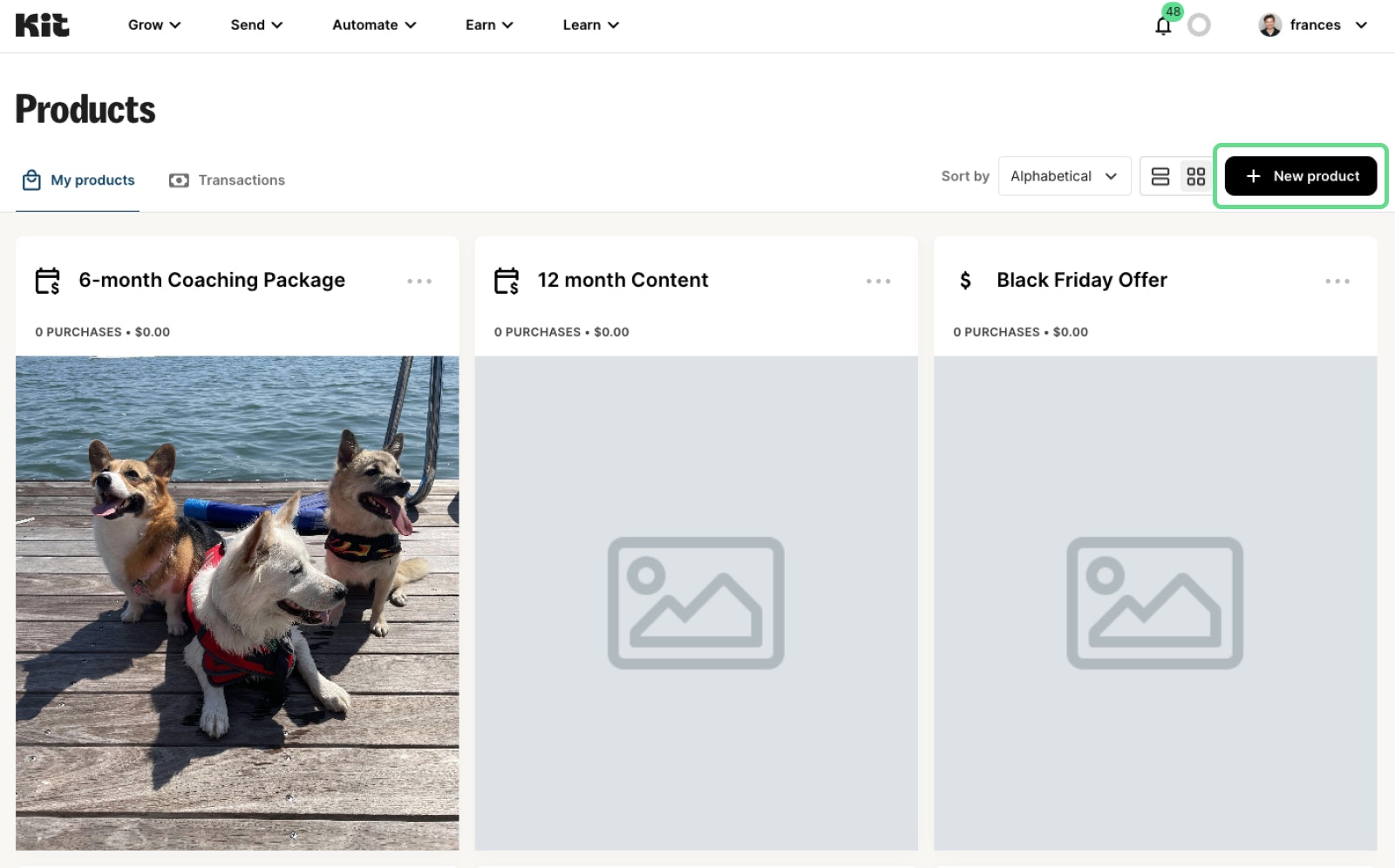Click the New product button

[x=1300, y=176]
